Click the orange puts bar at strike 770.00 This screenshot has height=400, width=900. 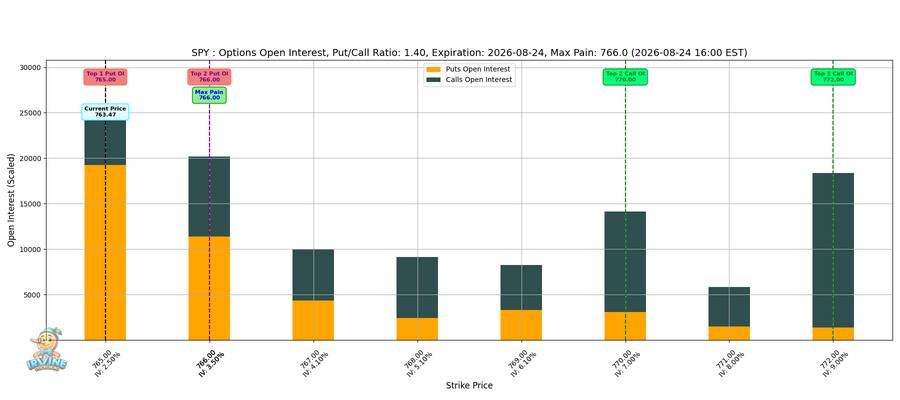pyautogui.click(x=625, y=326)
